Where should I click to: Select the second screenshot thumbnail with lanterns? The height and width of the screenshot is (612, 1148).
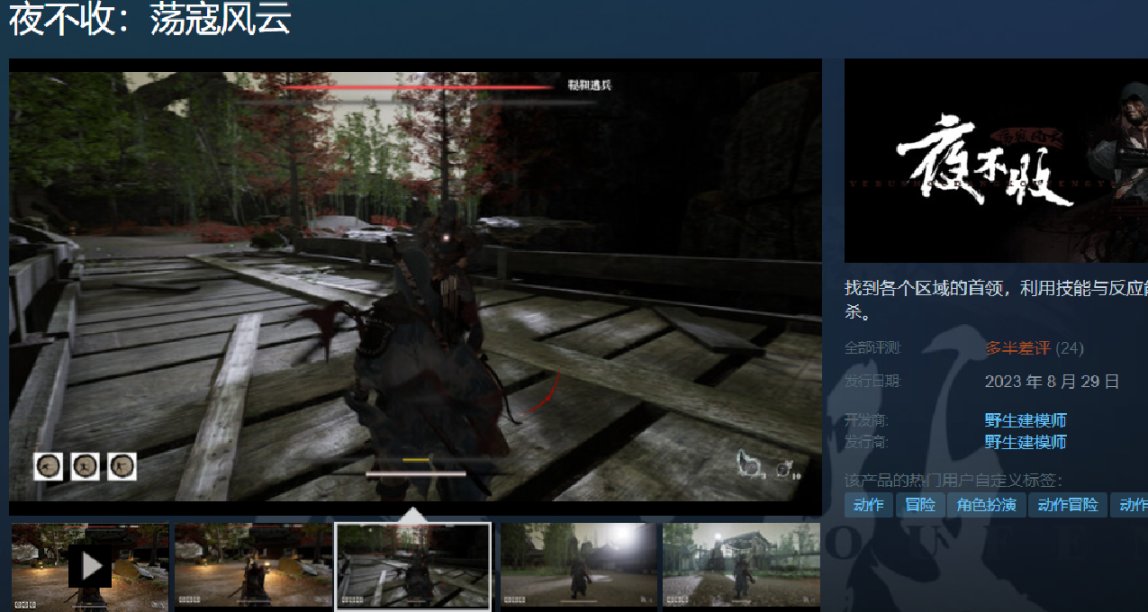(x=253, y=566)
